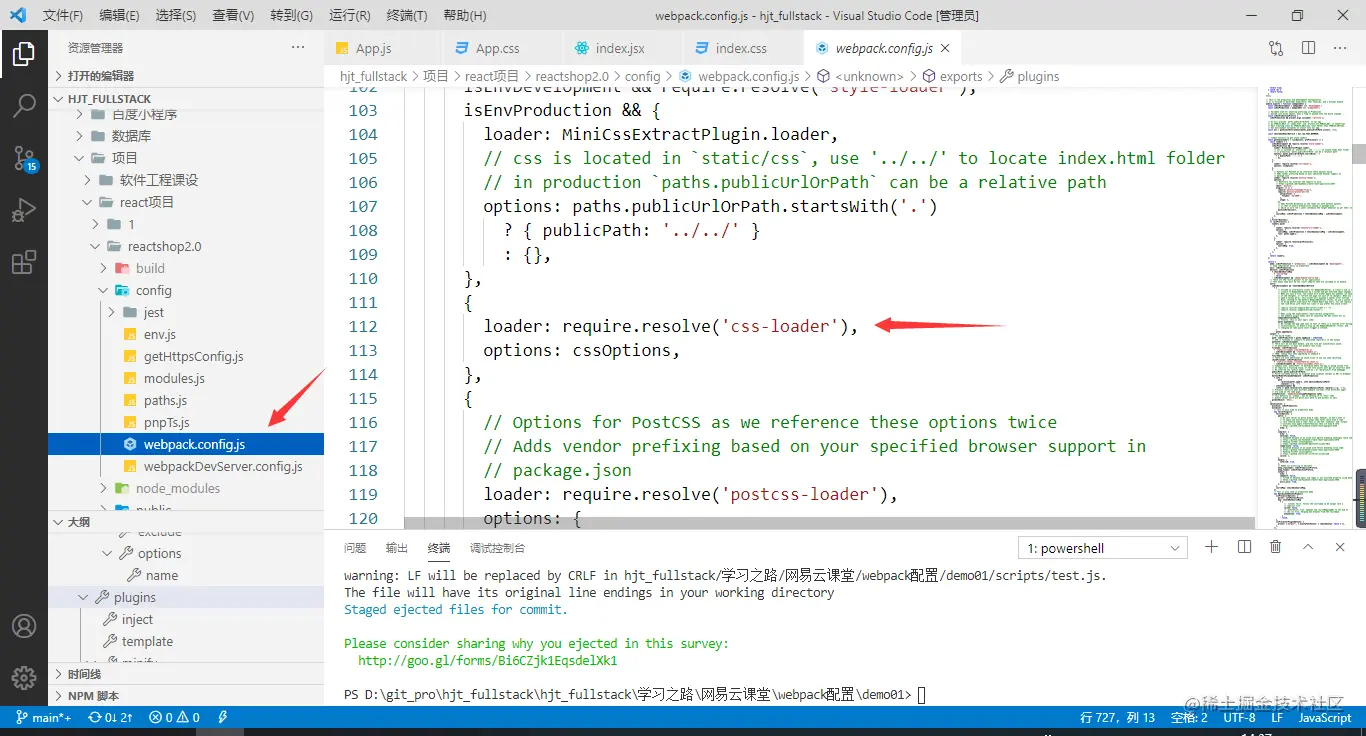Open the Accounts icon in activity bar
Viewport: 1366px width, 736px height.
[x=24, y=627]
